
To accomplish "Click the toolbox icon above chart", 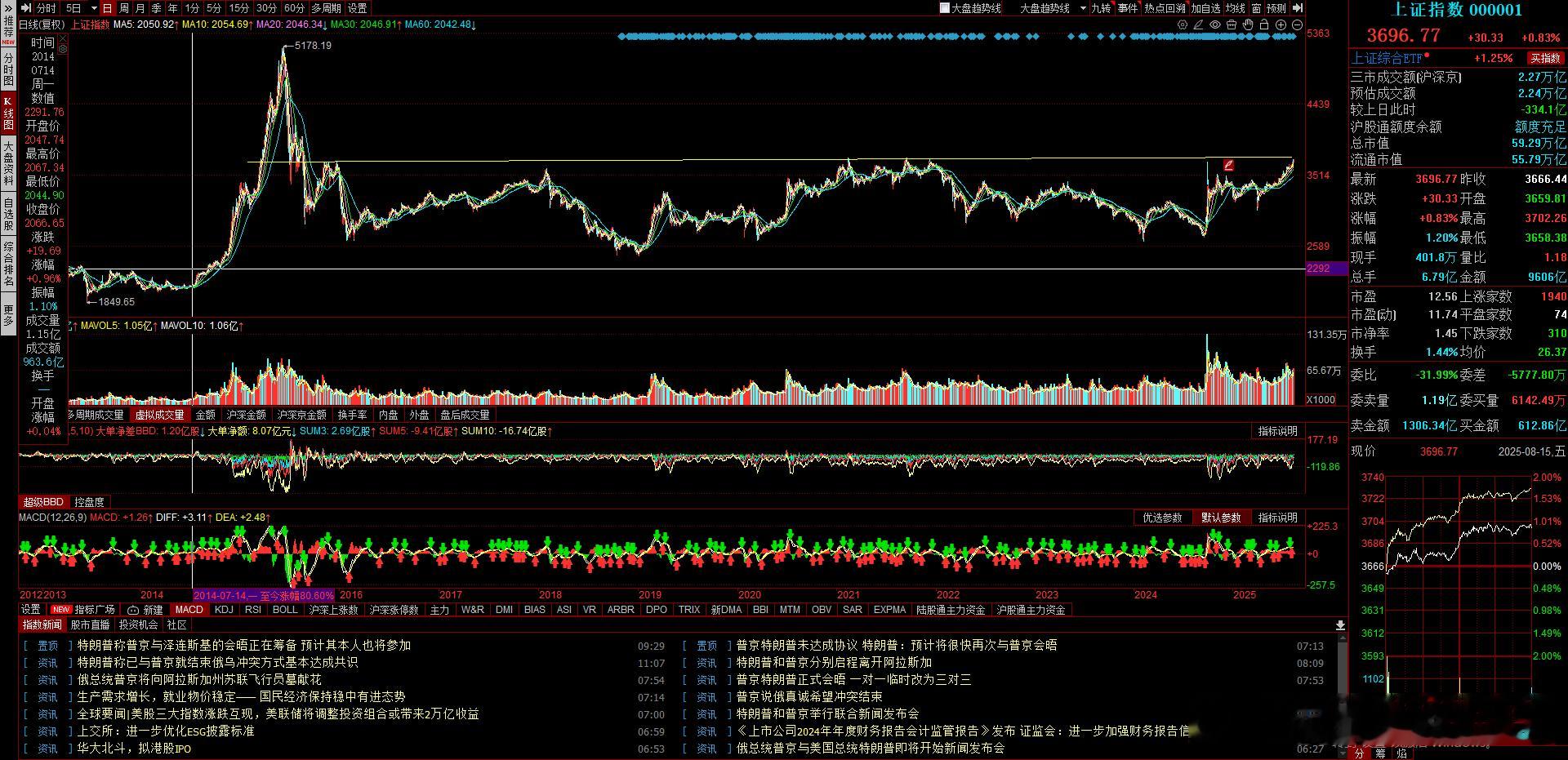I will pyautogui.click(x=1232, y=24).
